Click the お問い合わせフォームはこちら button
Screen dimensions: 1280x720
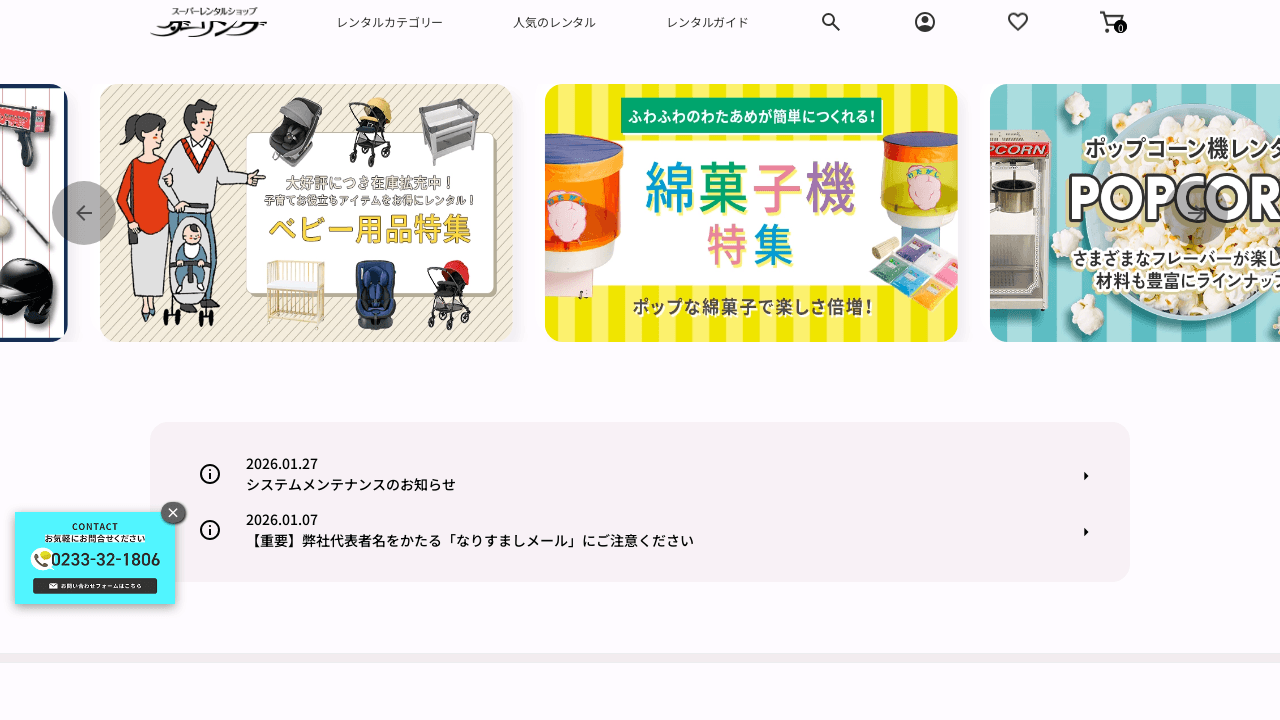pos(95,585)
